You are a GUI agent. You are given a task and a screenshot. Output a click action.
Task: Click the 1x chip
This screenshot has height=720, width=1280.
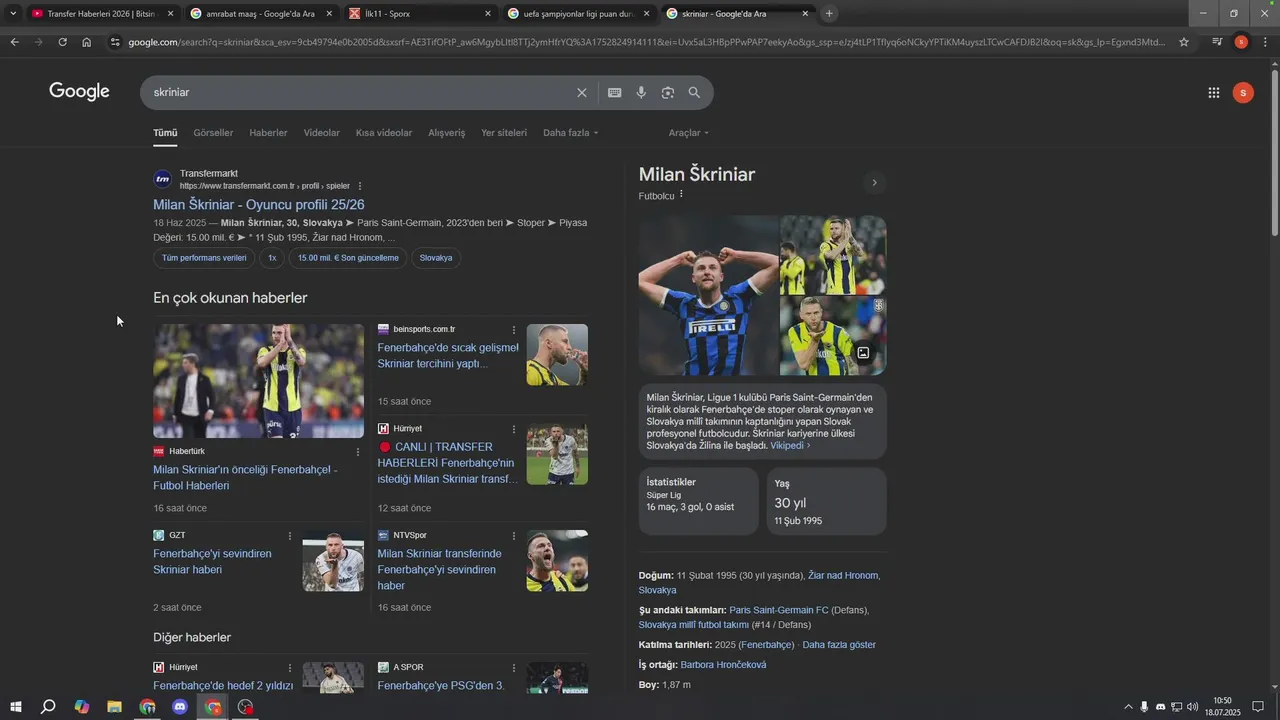click(x=272, y=258)
